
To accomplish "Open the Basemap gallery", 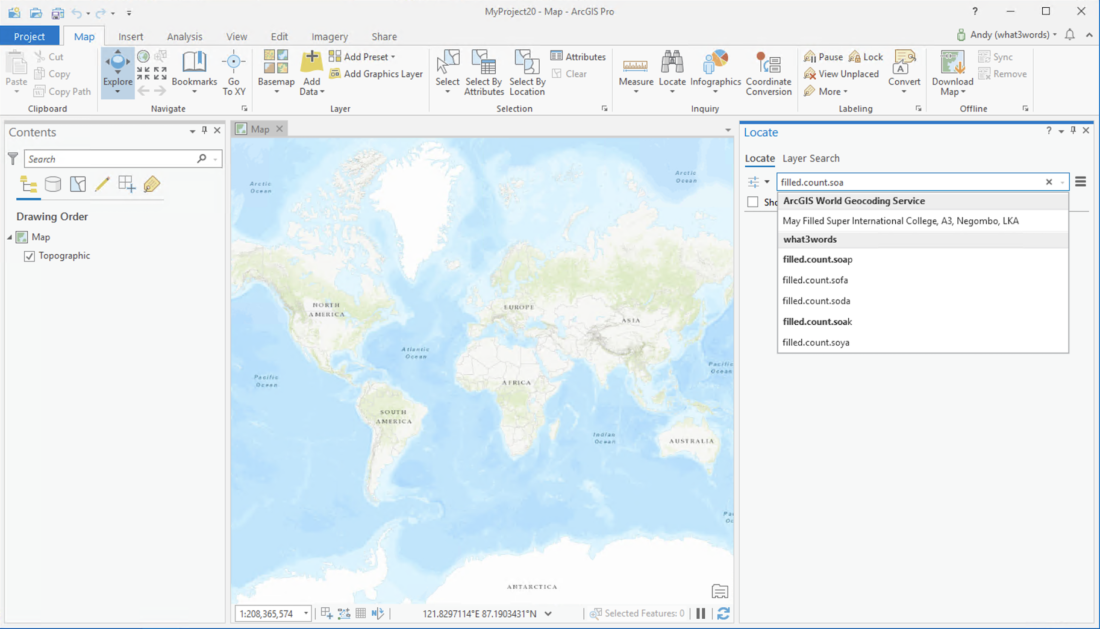I will 276,73.
